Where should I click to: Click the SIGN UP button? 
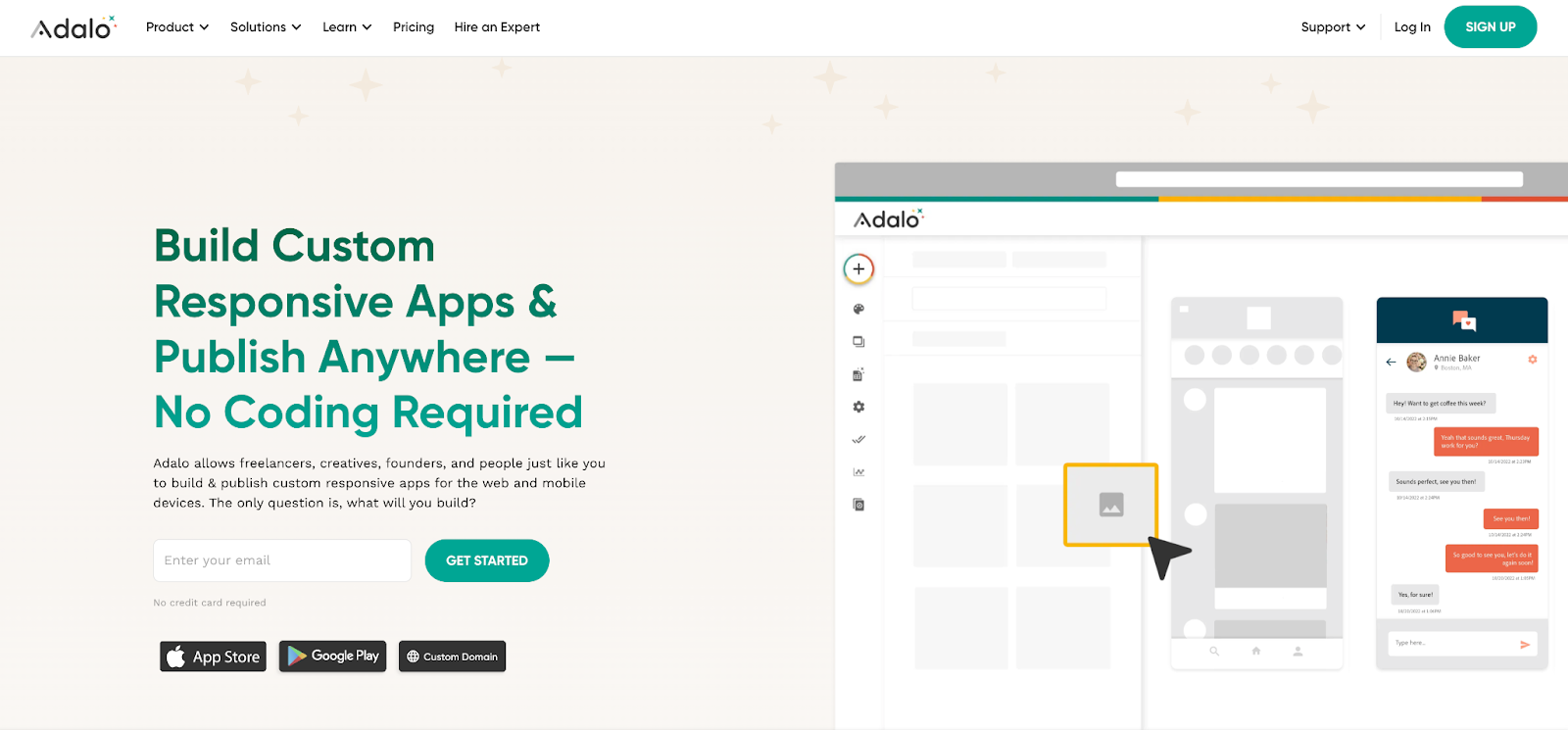tap(1490, 27)
